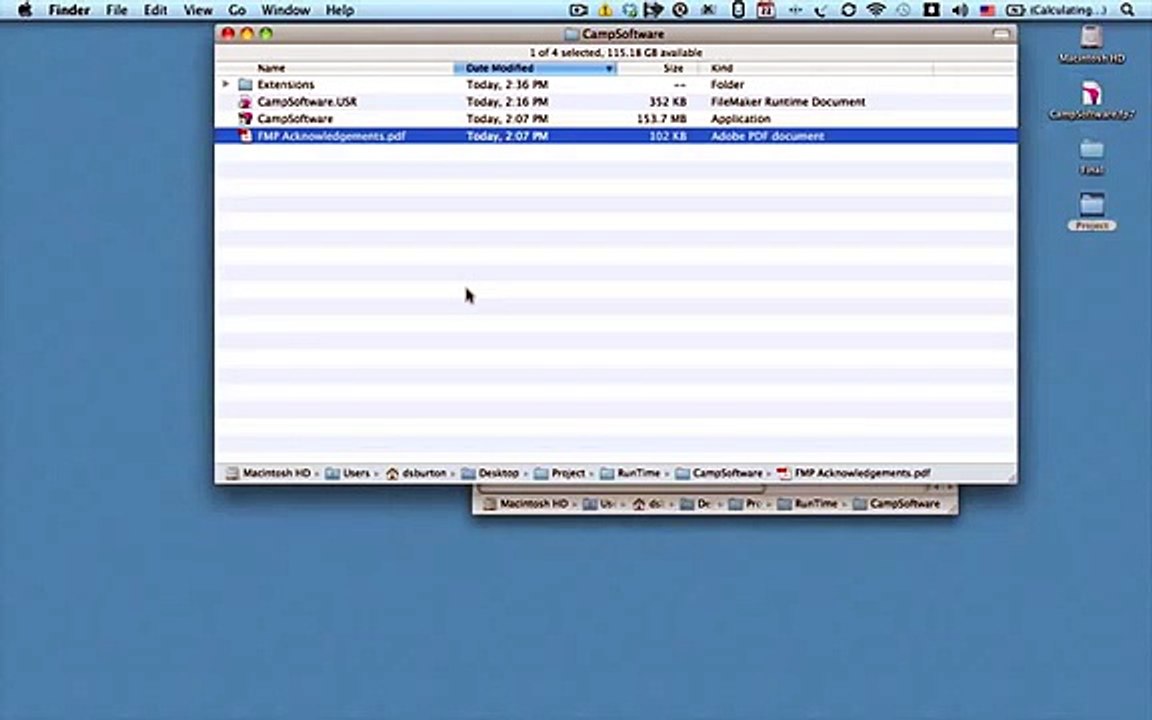Click the Today, 2:16 PM date cell

[507, 101]
